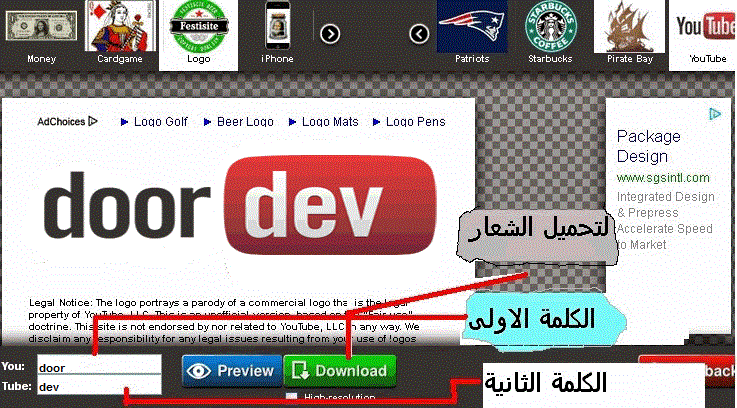Click the You text field containing door
737x408 pixels.
click(x=99, y=365)
